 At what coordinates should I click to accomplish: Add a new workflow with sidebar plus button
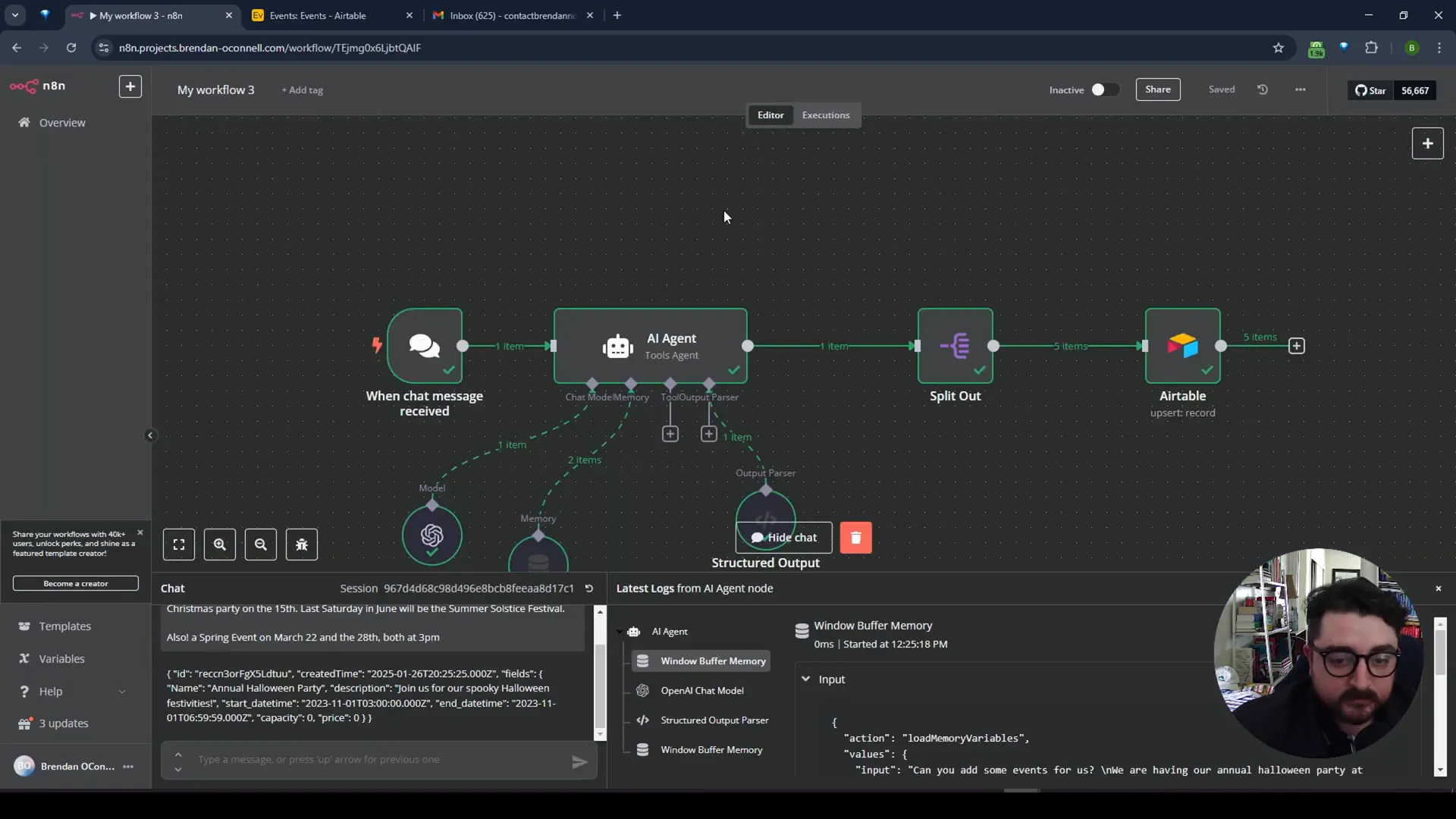click(x=130, y=86)
